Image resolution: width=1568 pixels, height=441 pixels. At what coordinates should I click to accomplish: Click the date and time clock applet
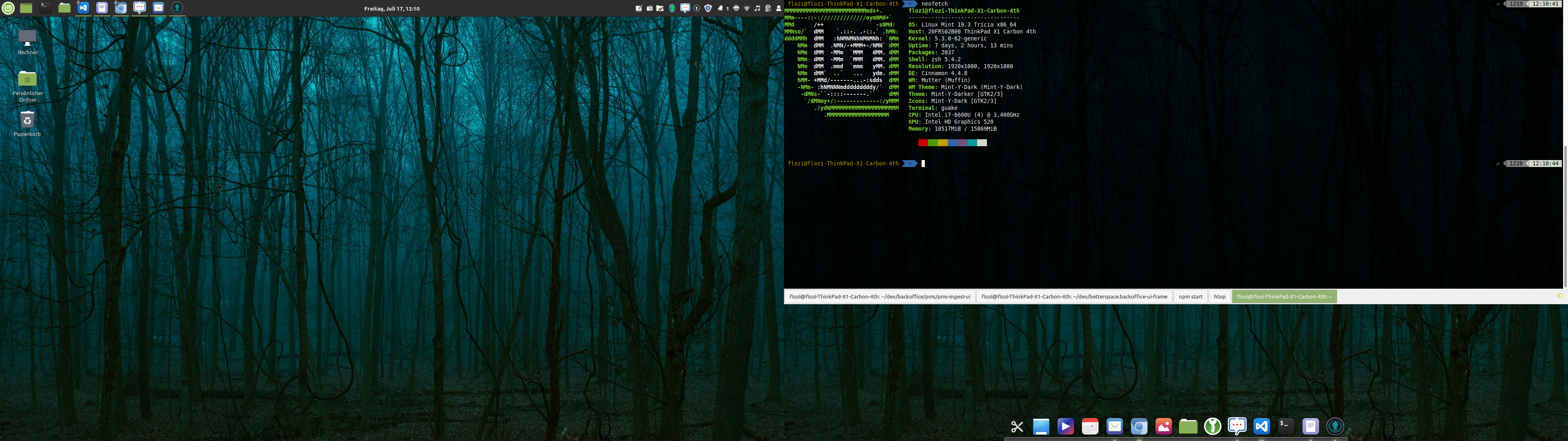pos(392,9)
